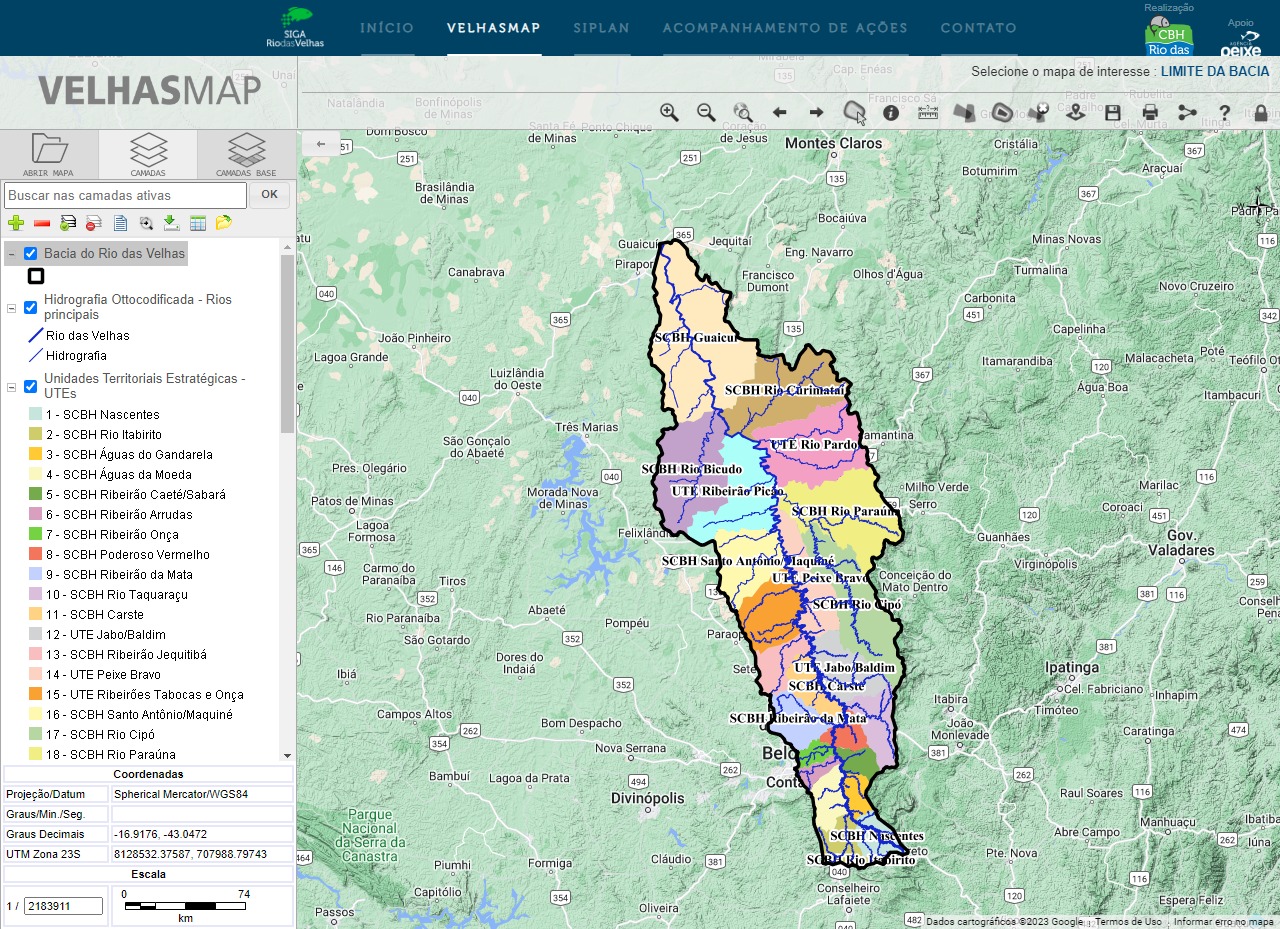Click the feature info identify tool
Image resolution: width=1280 pixels, height=929 pixels.
[891, 113]
